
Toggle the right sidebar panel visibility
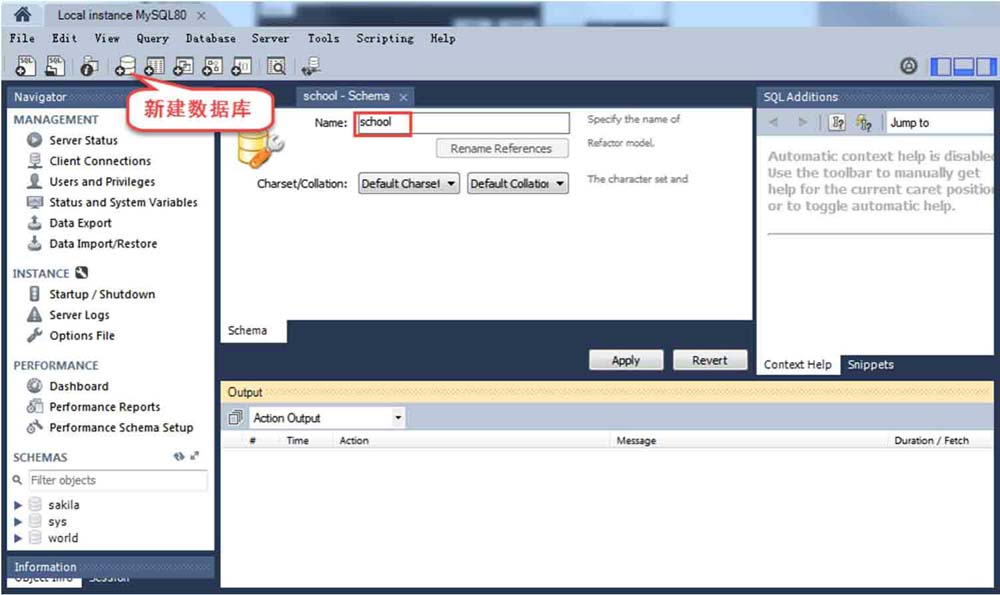(986, 66)
